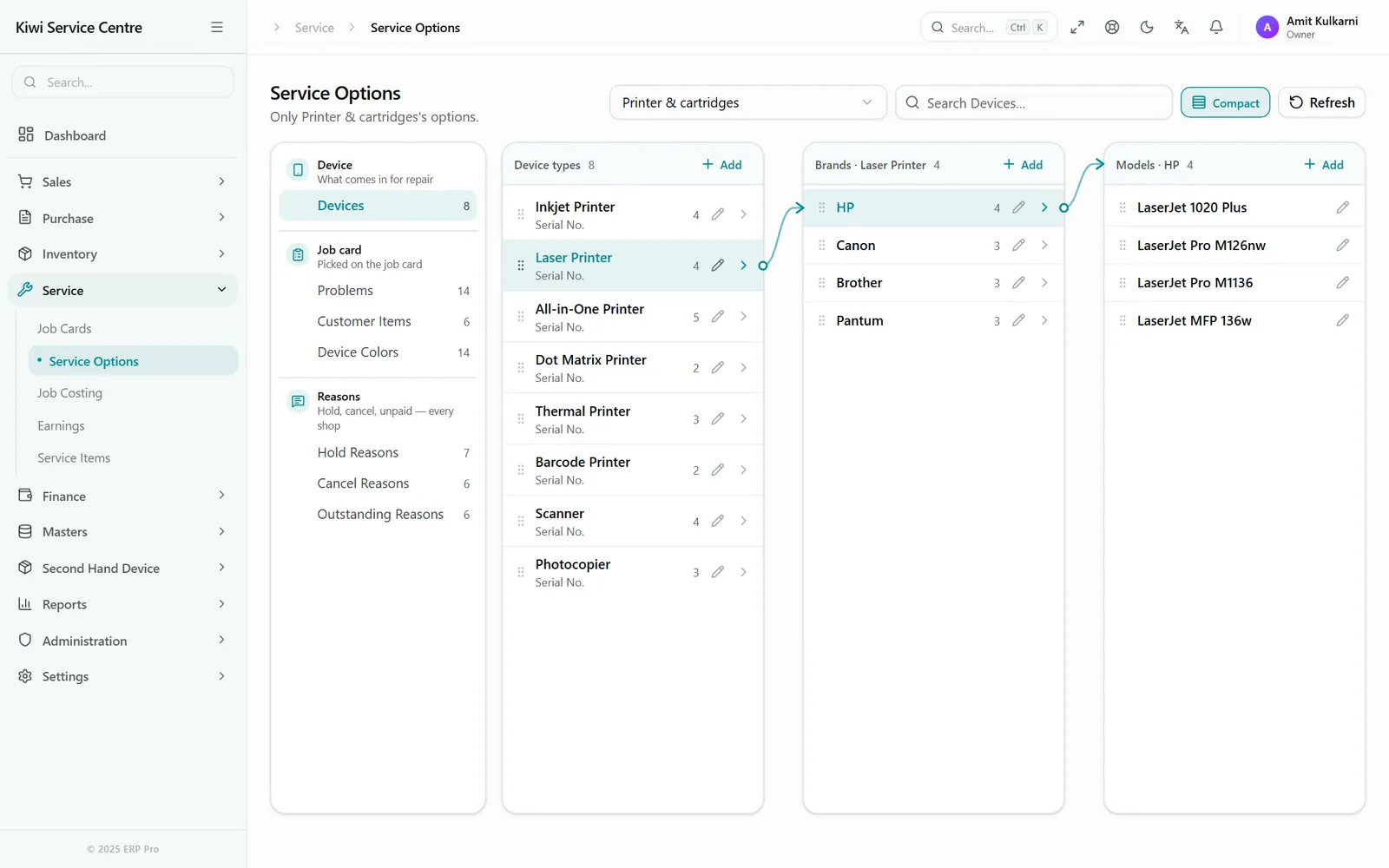Select Problems option category
1389x868 pixels.
coord(379,291)
